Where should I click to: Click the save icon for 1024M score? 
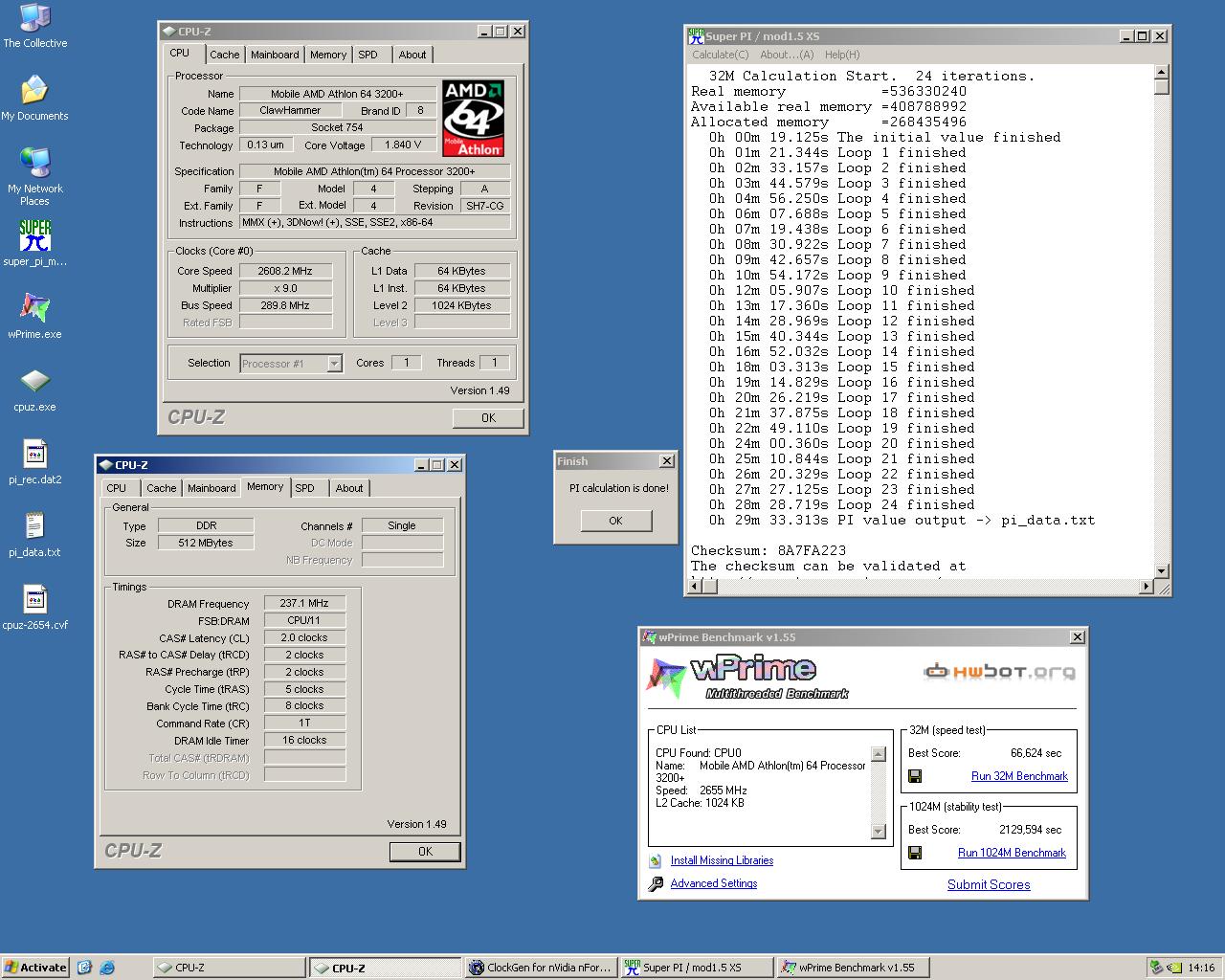pyautogui.click(x=914, y=853)
